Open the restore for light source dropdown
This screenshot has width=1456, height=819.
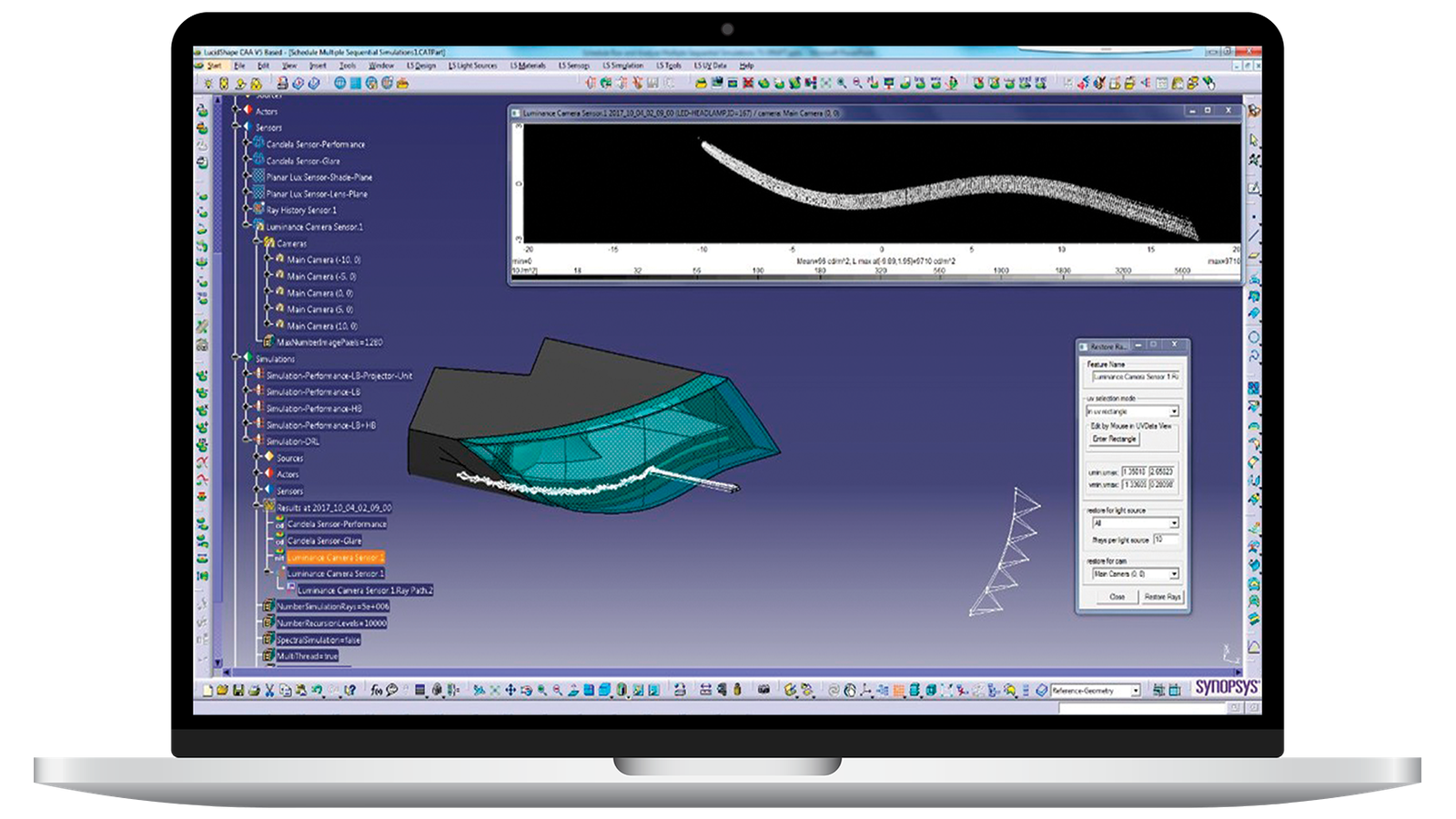pyautogui.click(x=1174, y=523)
